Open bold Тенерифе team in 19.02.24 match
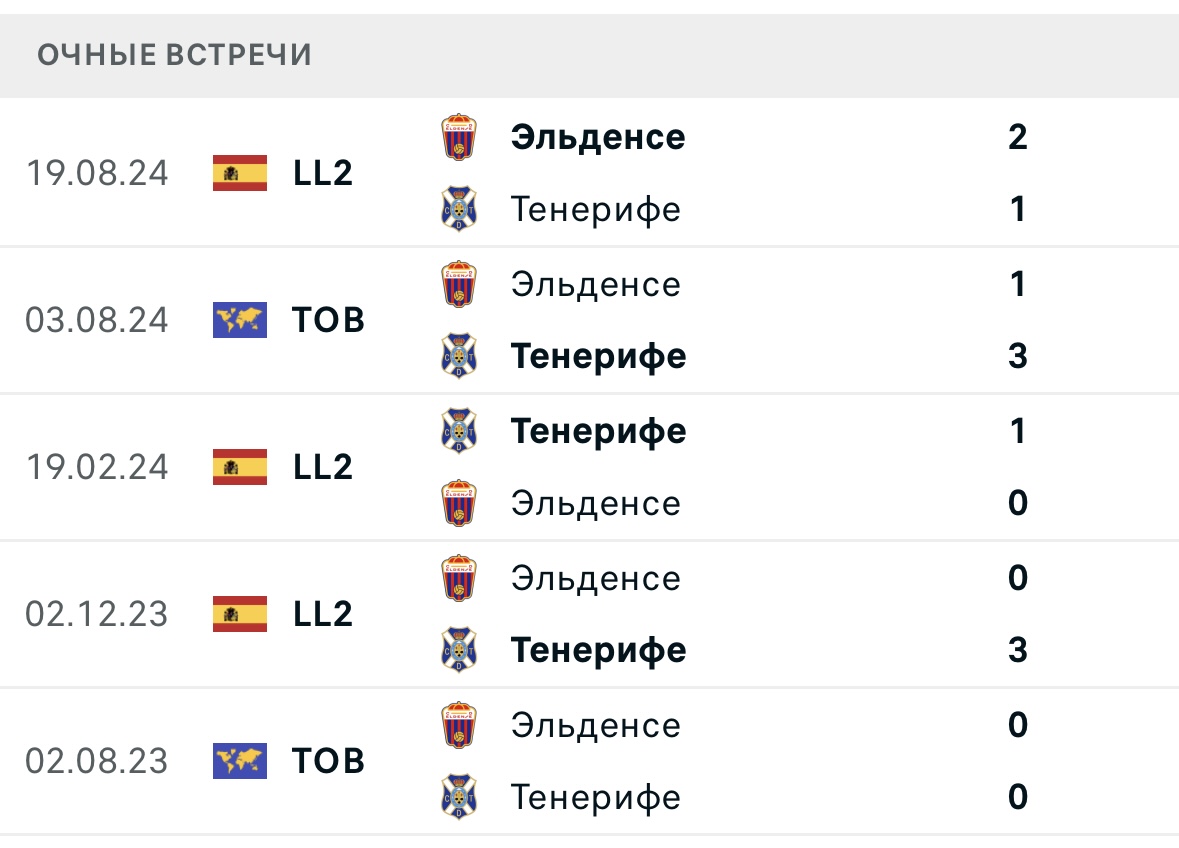The width and height of the screenshot is (1179, 848). pos(598,431)
